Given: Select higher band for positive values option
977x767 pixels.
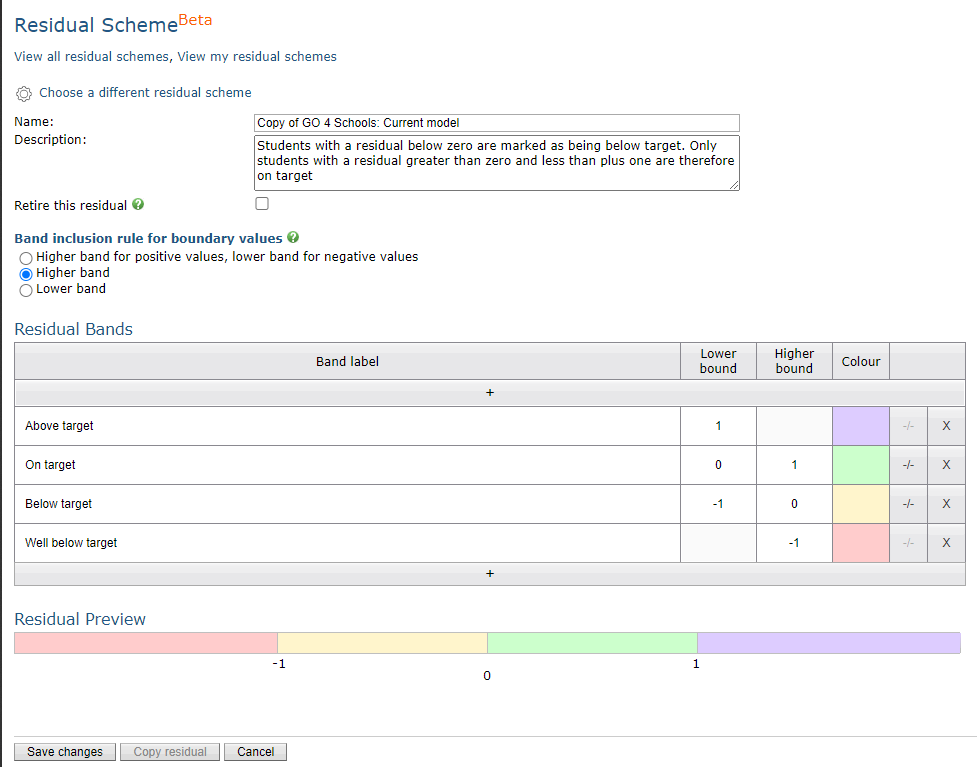Looking at the screenshot, I should point(26,258).
